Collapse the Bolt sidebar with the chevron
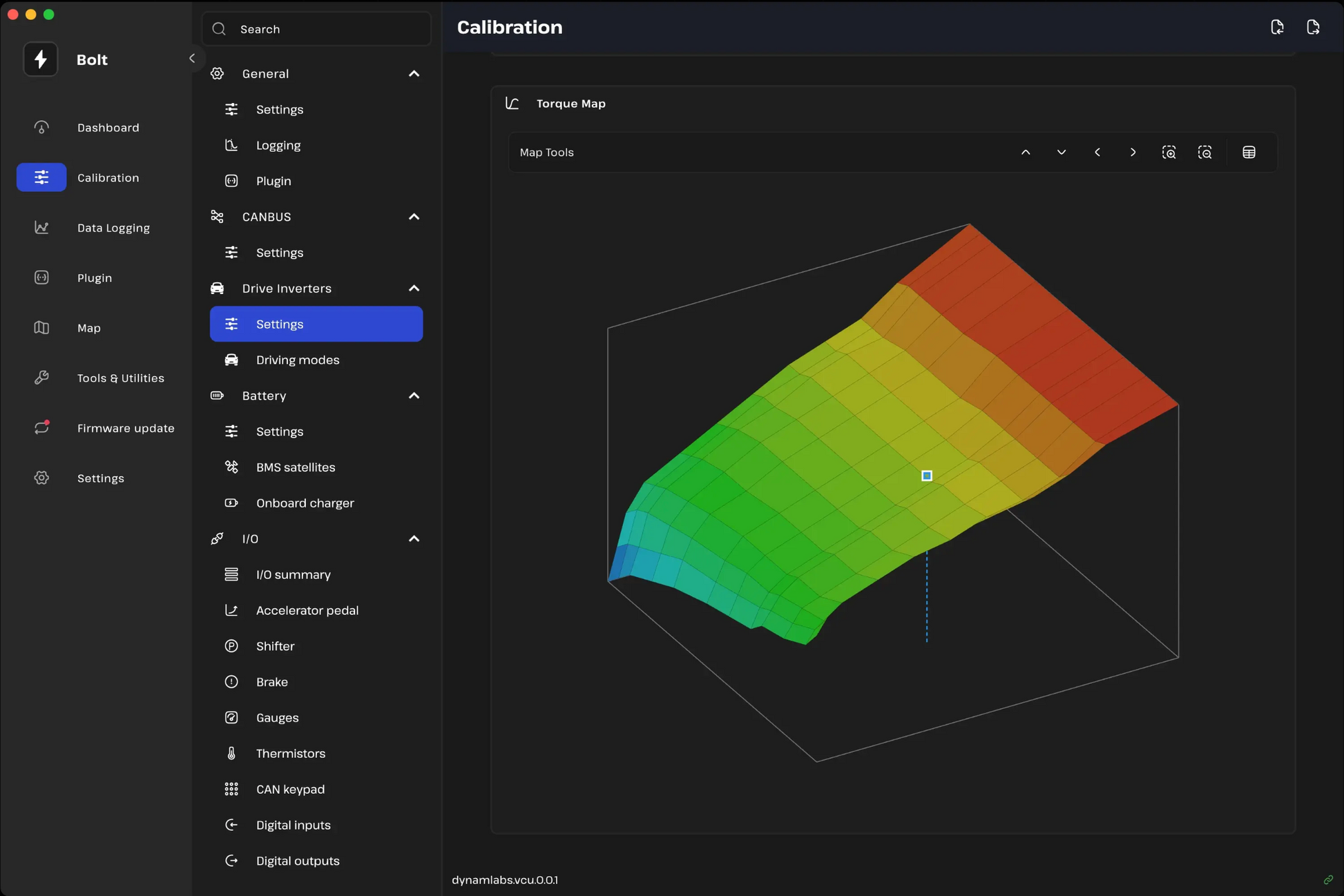Image resolution: width=1344 pixels, height=896 pixels. 192,59
